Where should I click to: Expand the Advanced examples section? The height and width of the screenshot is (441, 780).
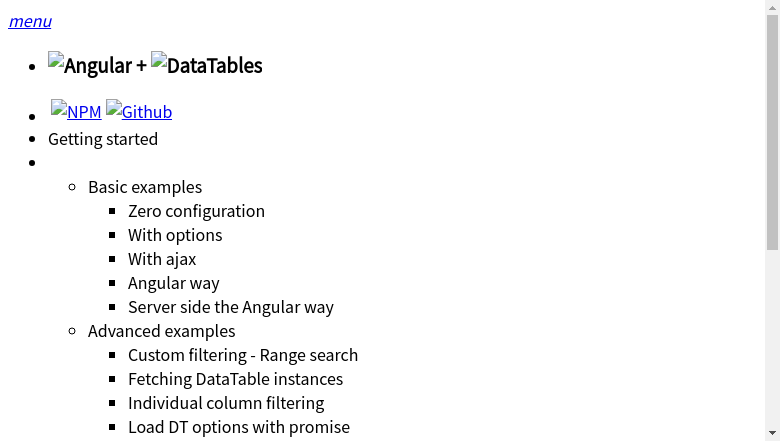162,331
